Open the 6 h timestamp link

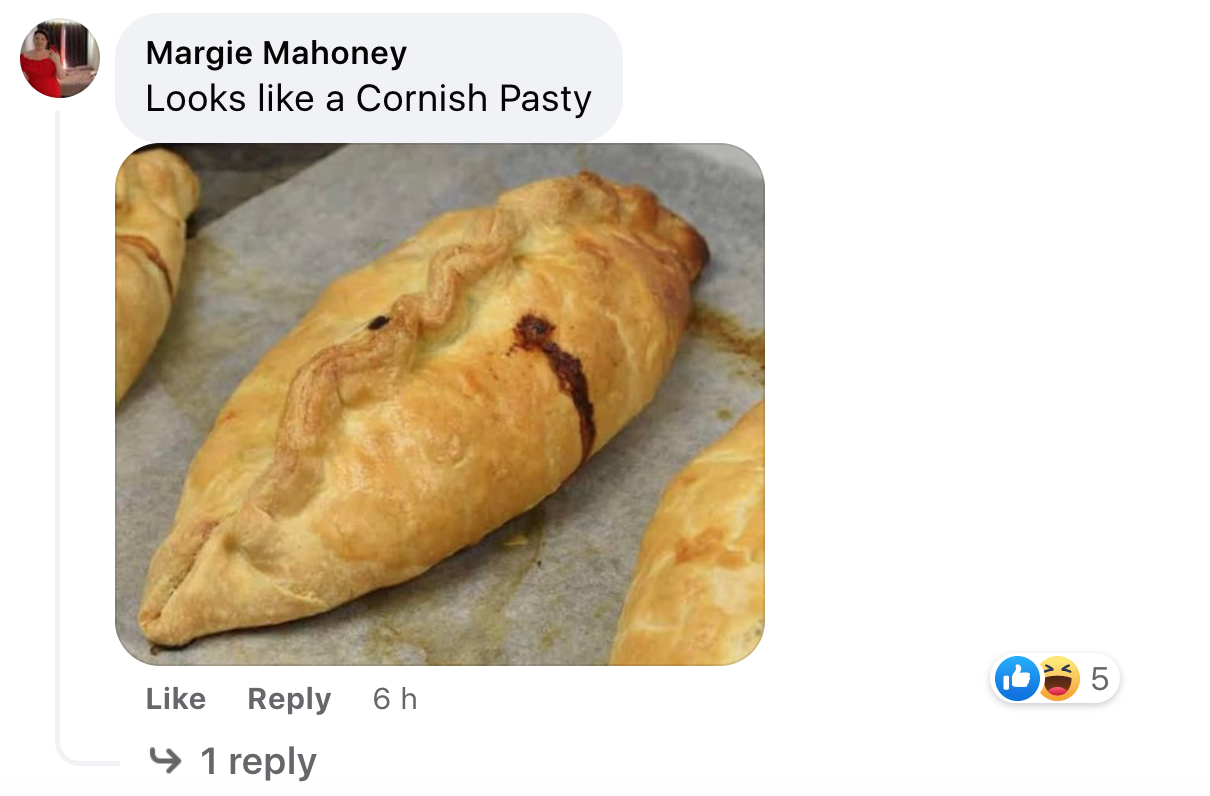395,699
